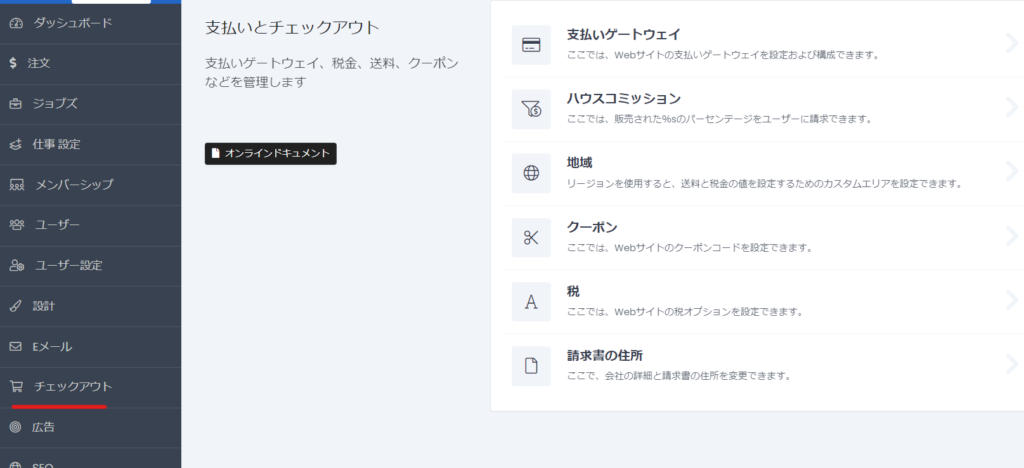Click the document icon beside 請求書の住所
The image size is (1024, 468).
coord(531,365)
